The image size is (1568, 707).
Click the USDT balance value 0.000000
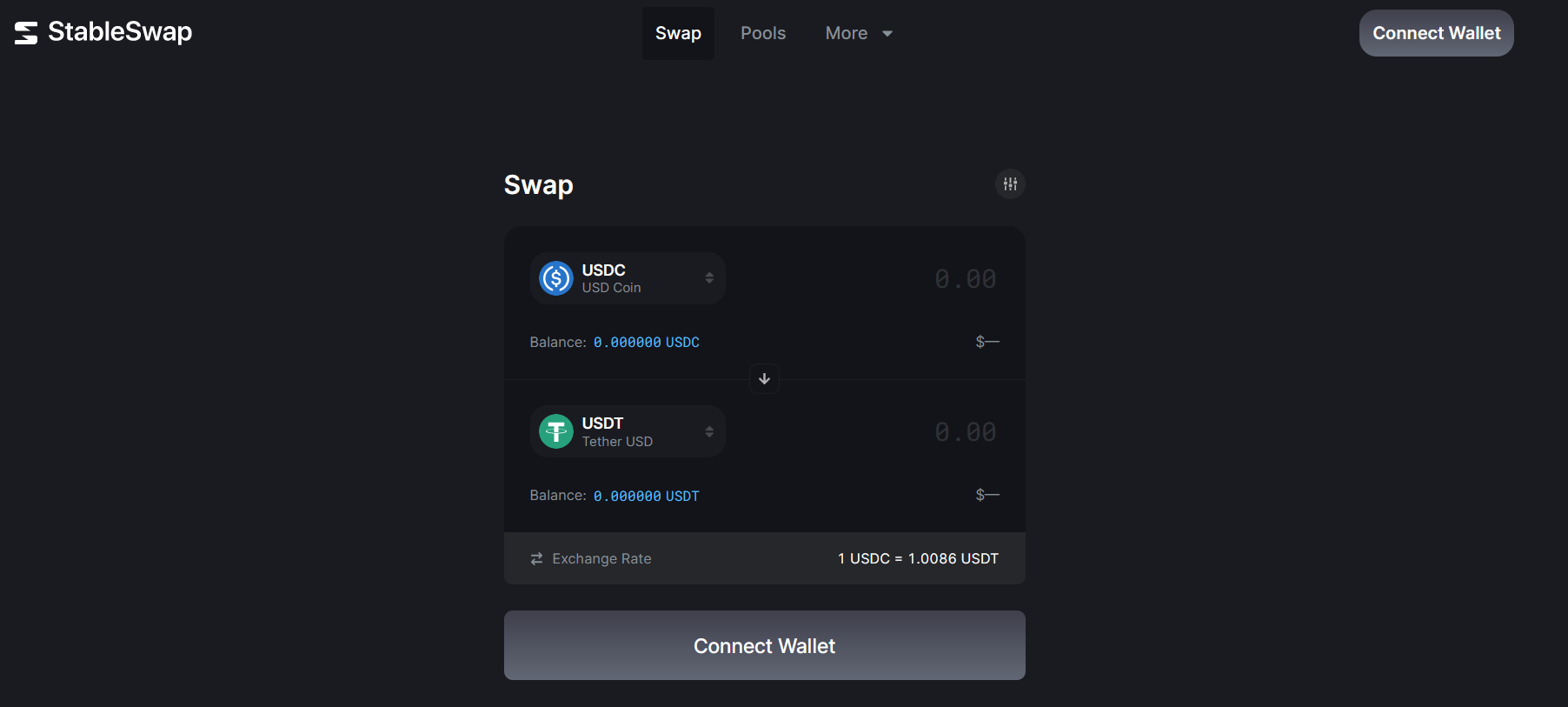(627, 496)
